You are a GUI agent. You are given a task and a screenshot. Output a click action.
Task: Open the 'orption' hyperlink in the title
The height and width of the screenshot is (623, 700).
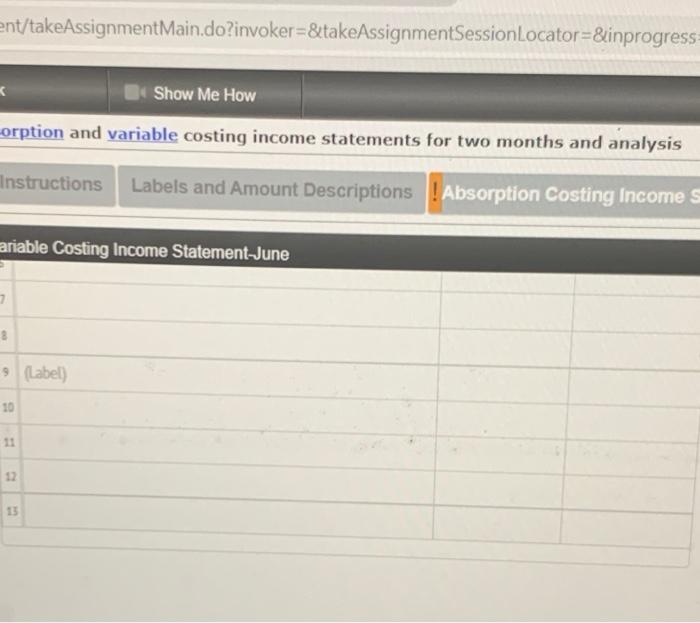point(32,132)
